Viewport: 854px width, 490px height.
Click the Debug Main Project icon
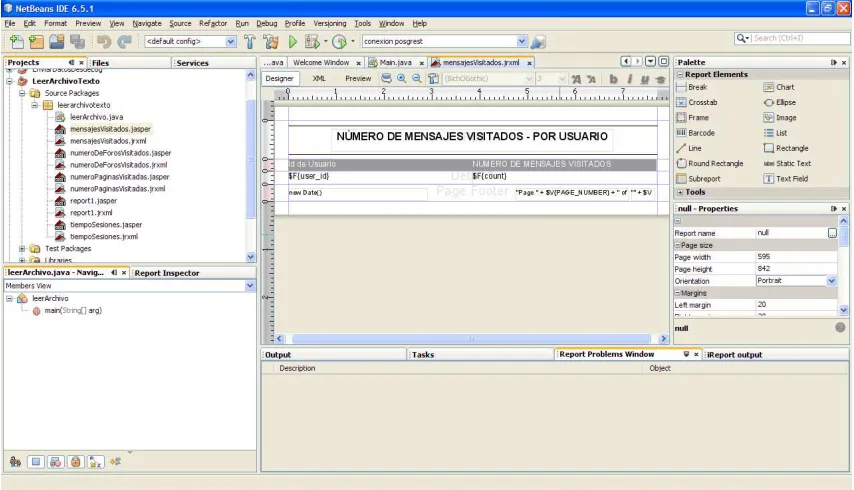point(312,41)
